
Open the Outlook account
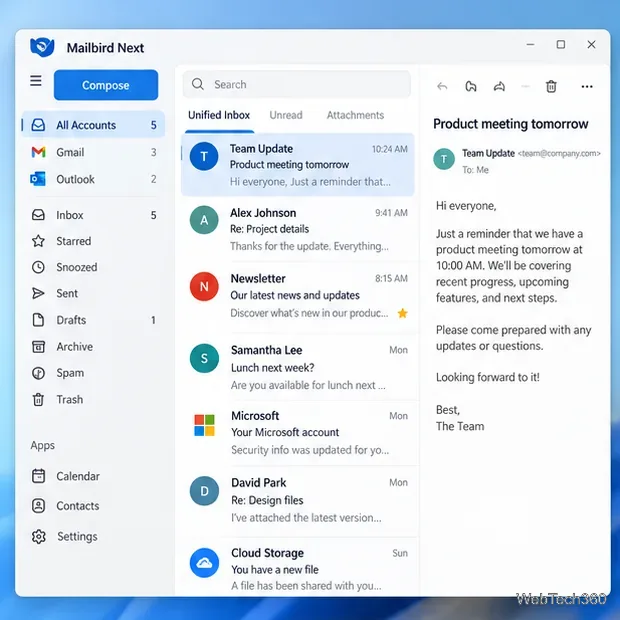click(x=93, y=179)
